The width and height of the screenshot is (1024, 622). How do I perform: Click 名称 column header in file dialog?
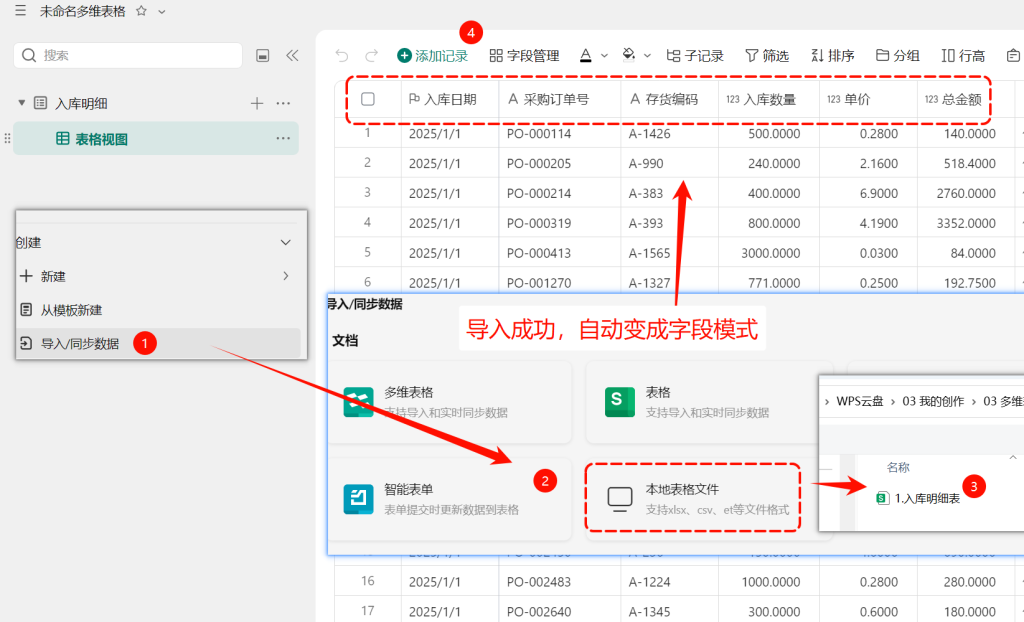click(x=898, y=467)
